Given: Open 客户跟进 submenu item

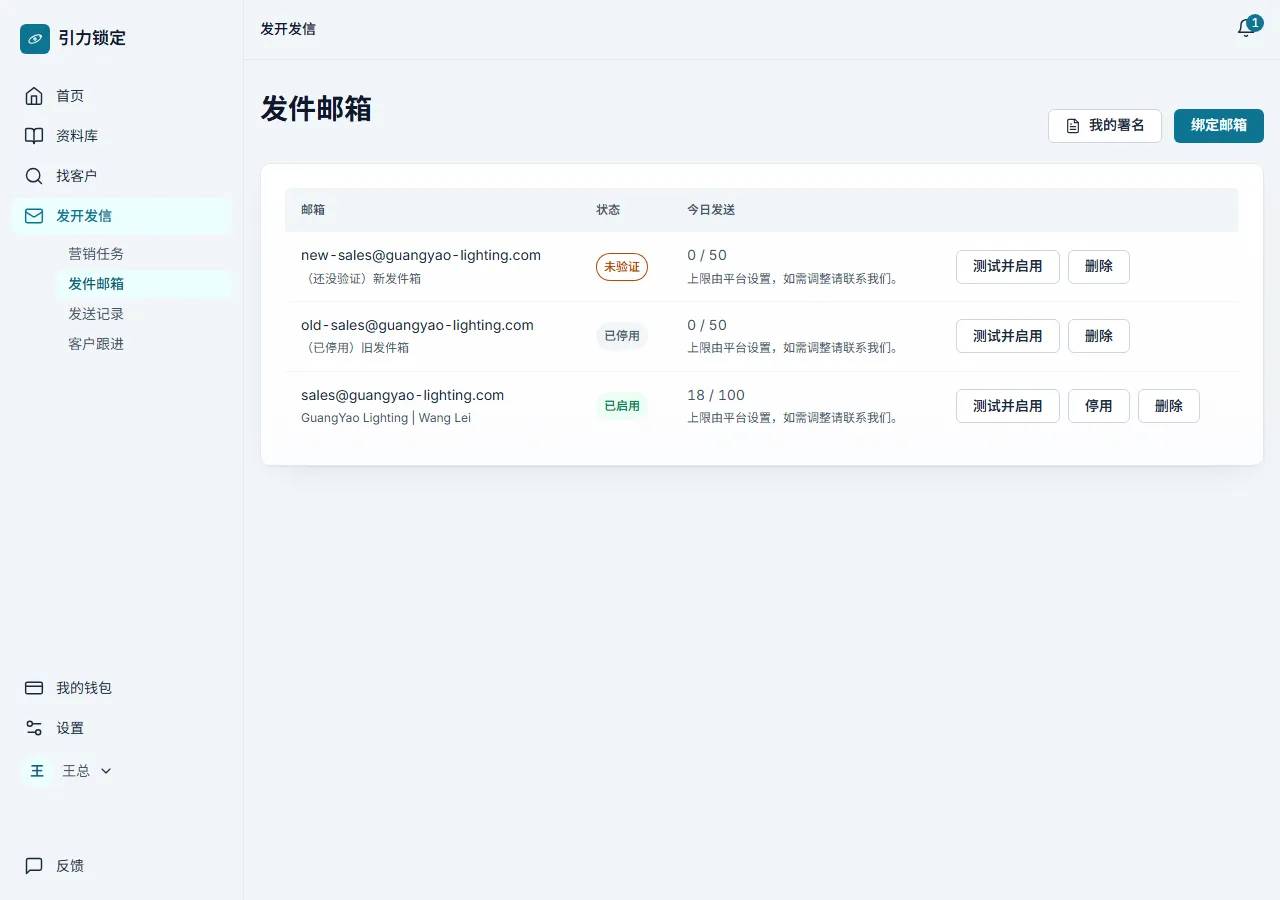Looking at the screenshot, I should click(x=144, y=344).
